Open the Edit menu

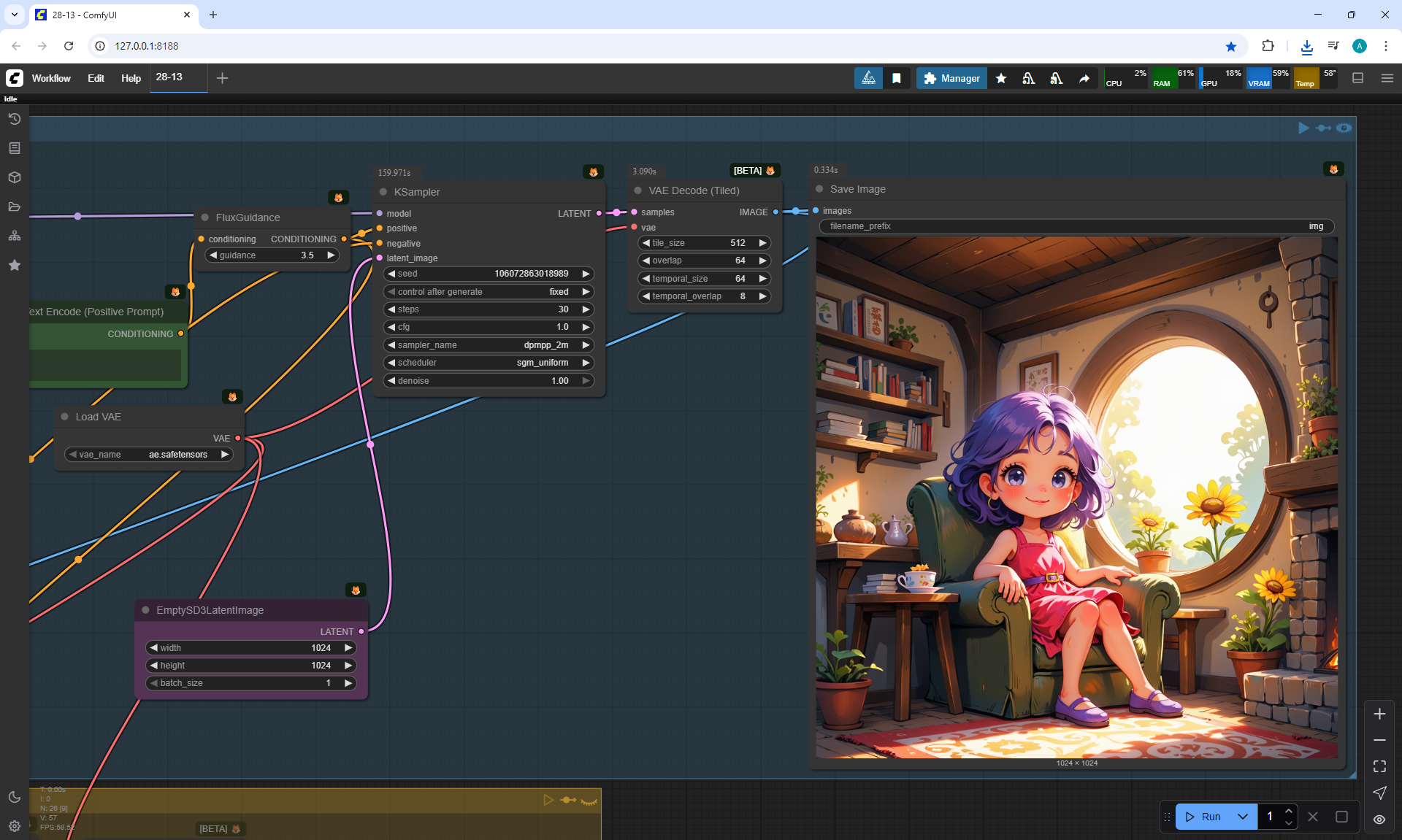[x=96, y=78]
